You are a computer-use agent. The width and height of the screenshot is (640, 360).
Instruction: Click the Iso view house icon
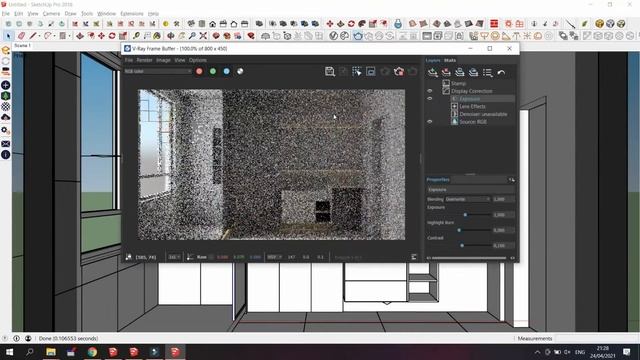191,24
